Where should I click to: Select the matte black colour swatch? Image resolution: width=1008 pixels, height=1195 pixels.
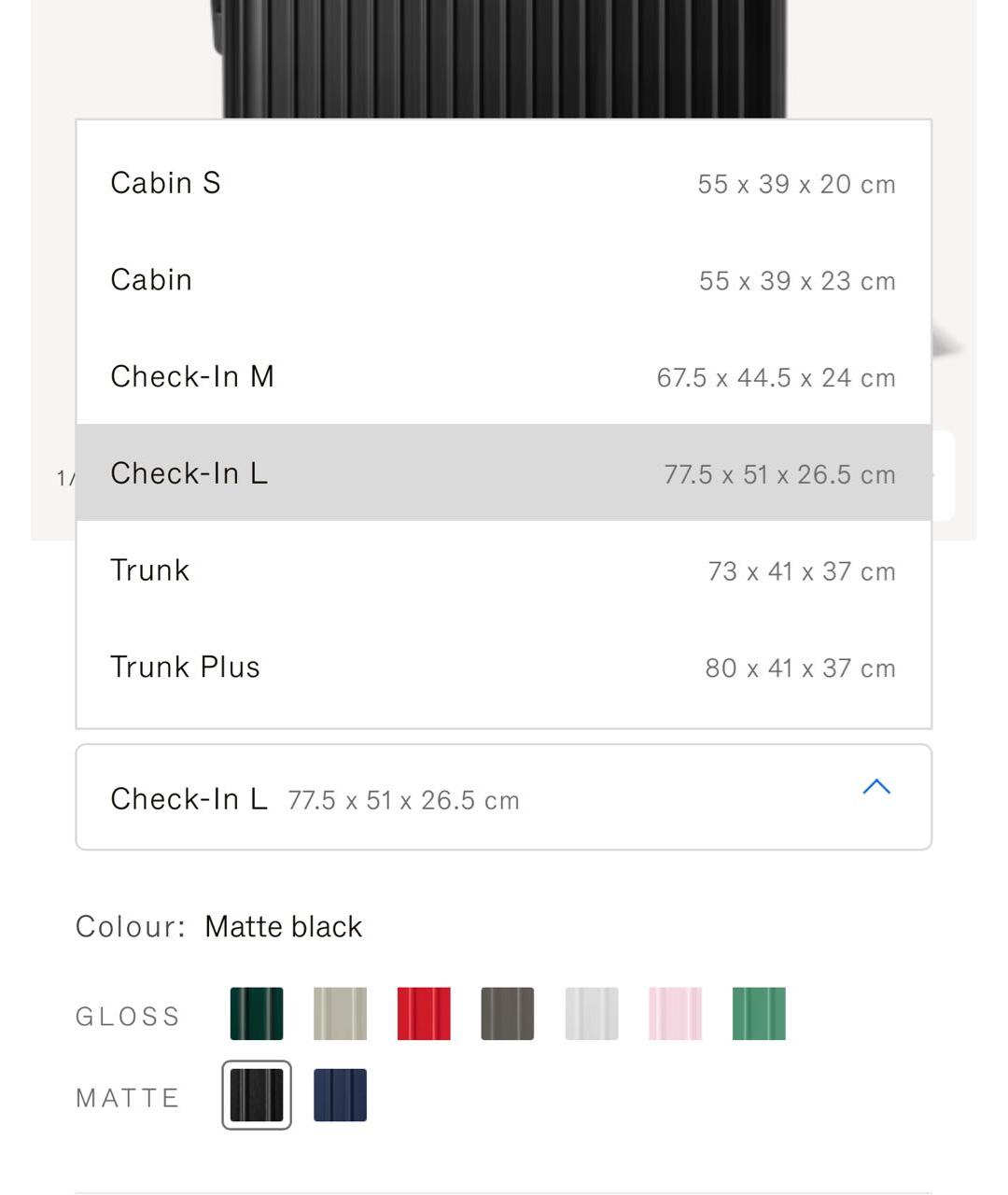(x=257, y=1095)
